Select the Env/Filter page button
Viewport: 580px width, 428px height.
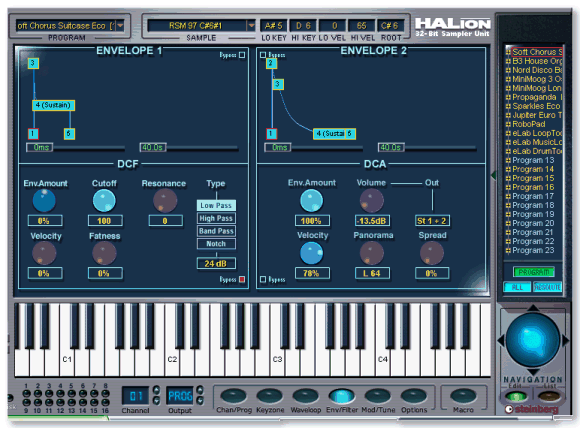pos(341,396)
